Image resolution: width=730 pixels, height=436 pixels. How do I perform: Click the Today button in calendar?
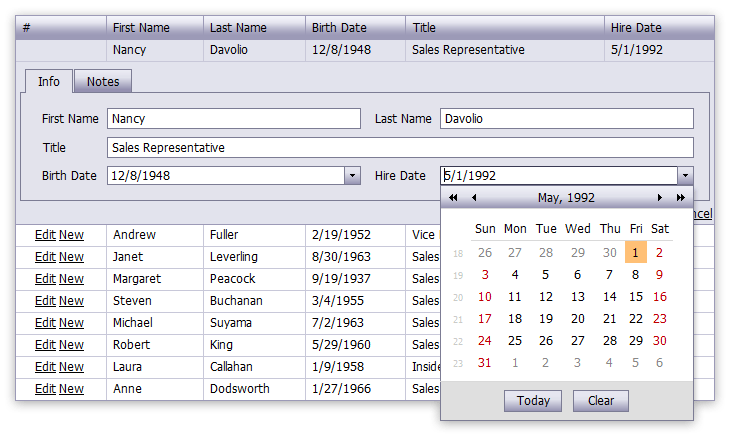(x=533, y=401)
